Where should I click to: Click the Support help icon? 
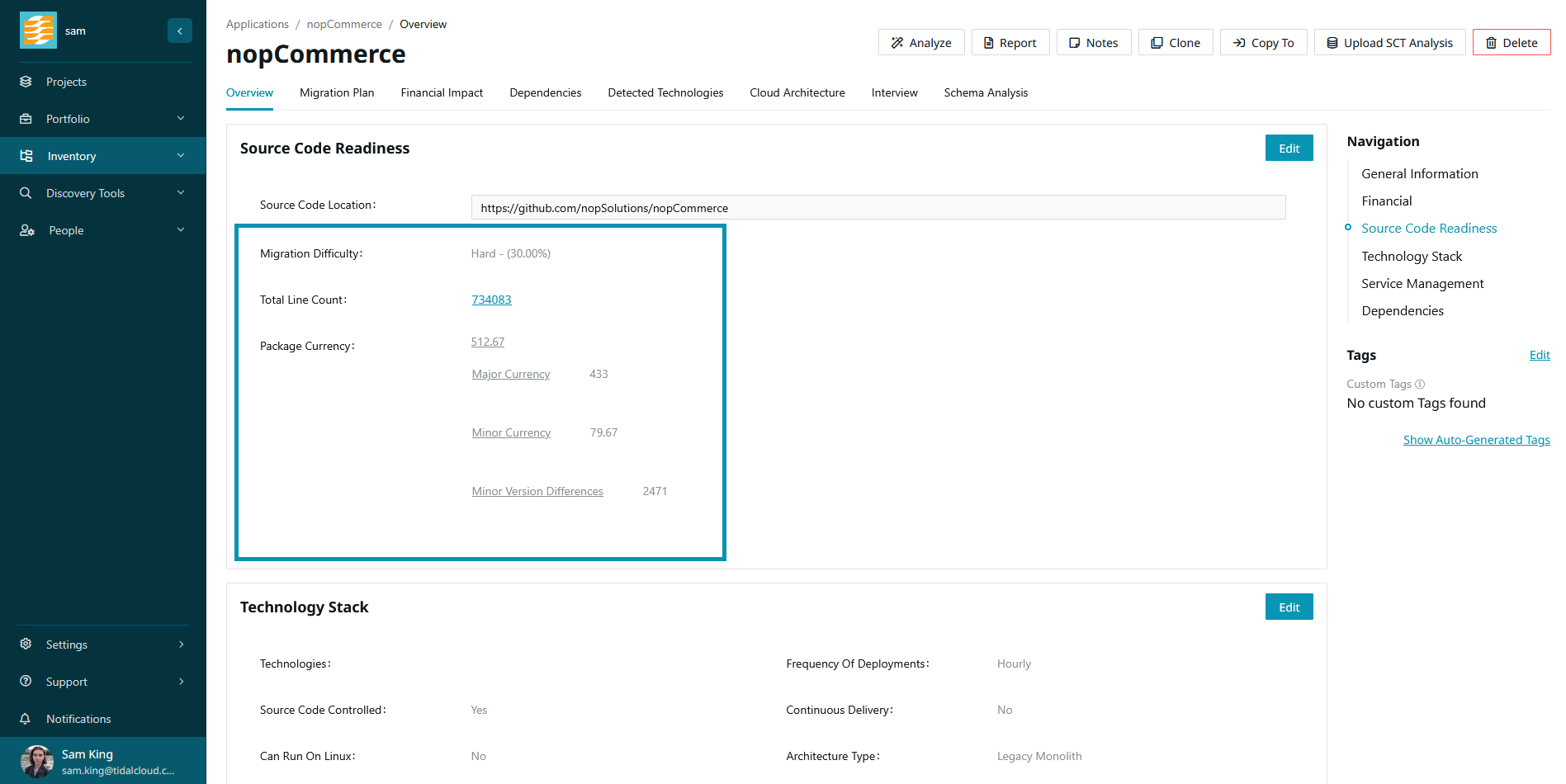[x=26, y=682]
